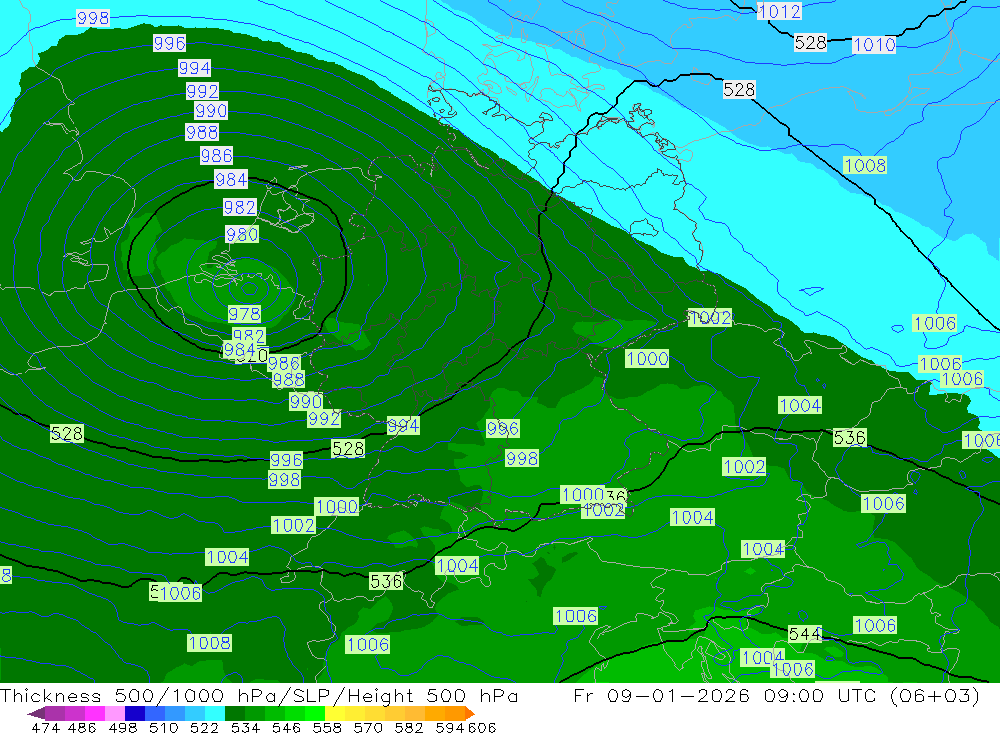The width and height of the screenshot is (1000, 733).
Task: Click the purple arrow at legend start
Action: [36, 713]
